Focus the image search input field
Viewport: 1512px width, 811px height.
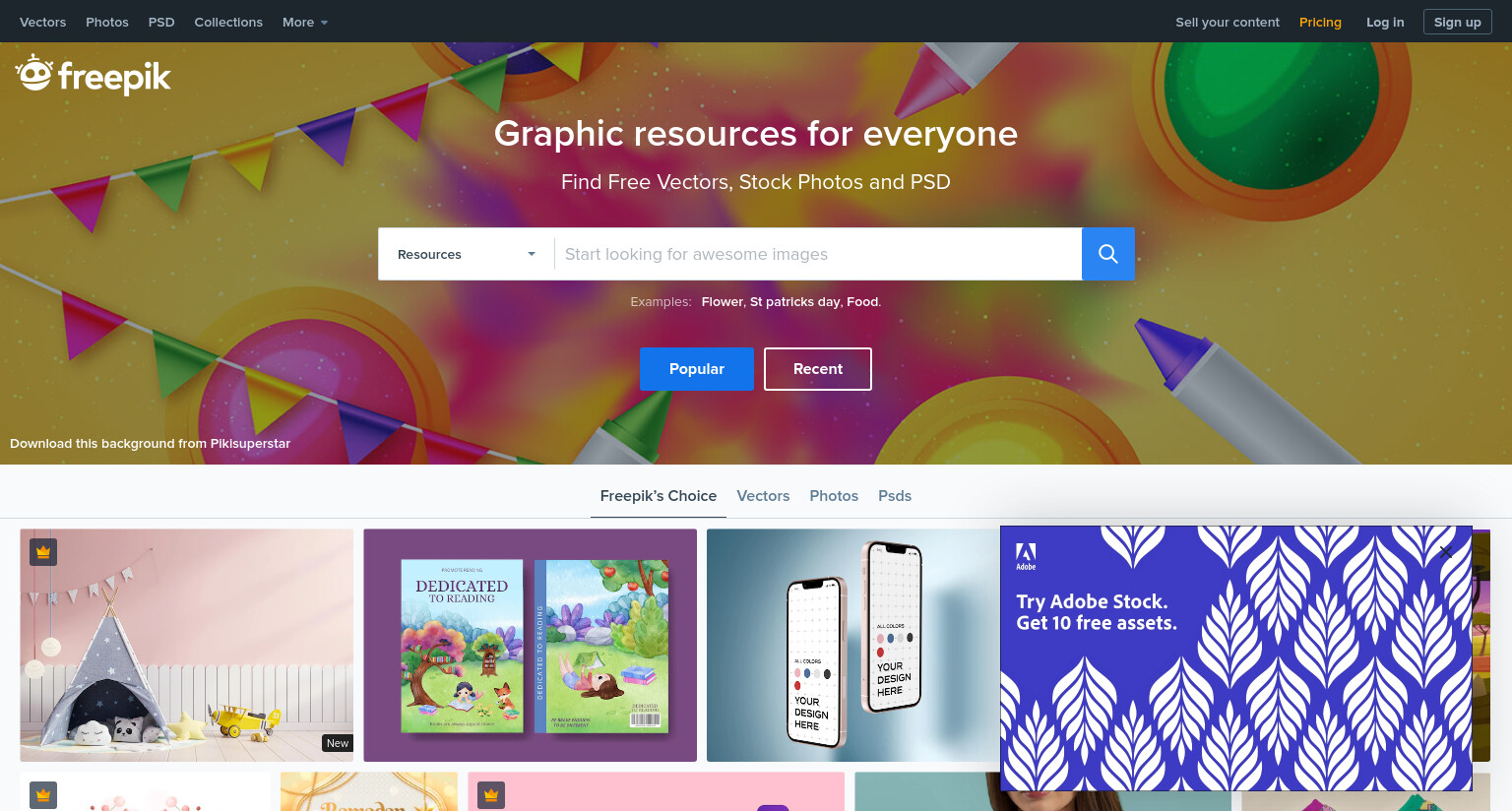818,254
